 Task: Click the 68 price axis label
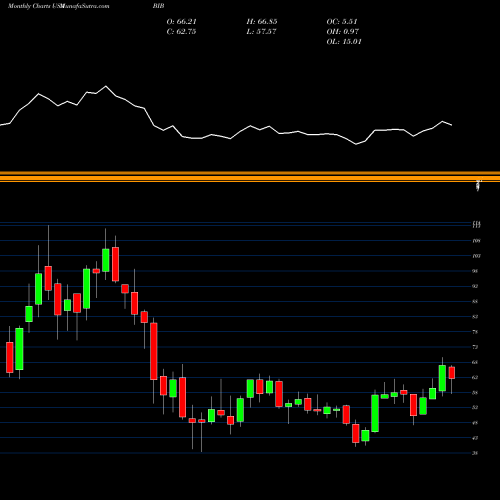coord(475,362)
